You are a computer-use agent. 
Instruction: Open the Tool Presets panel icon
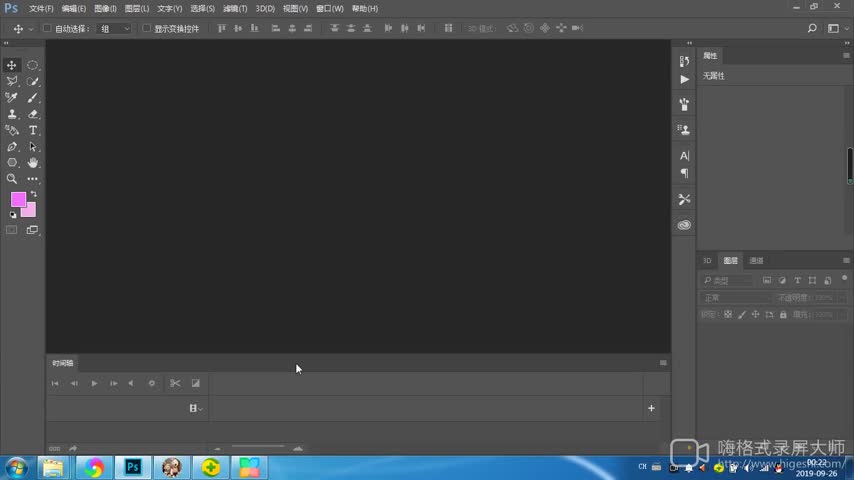click(684, 199)
